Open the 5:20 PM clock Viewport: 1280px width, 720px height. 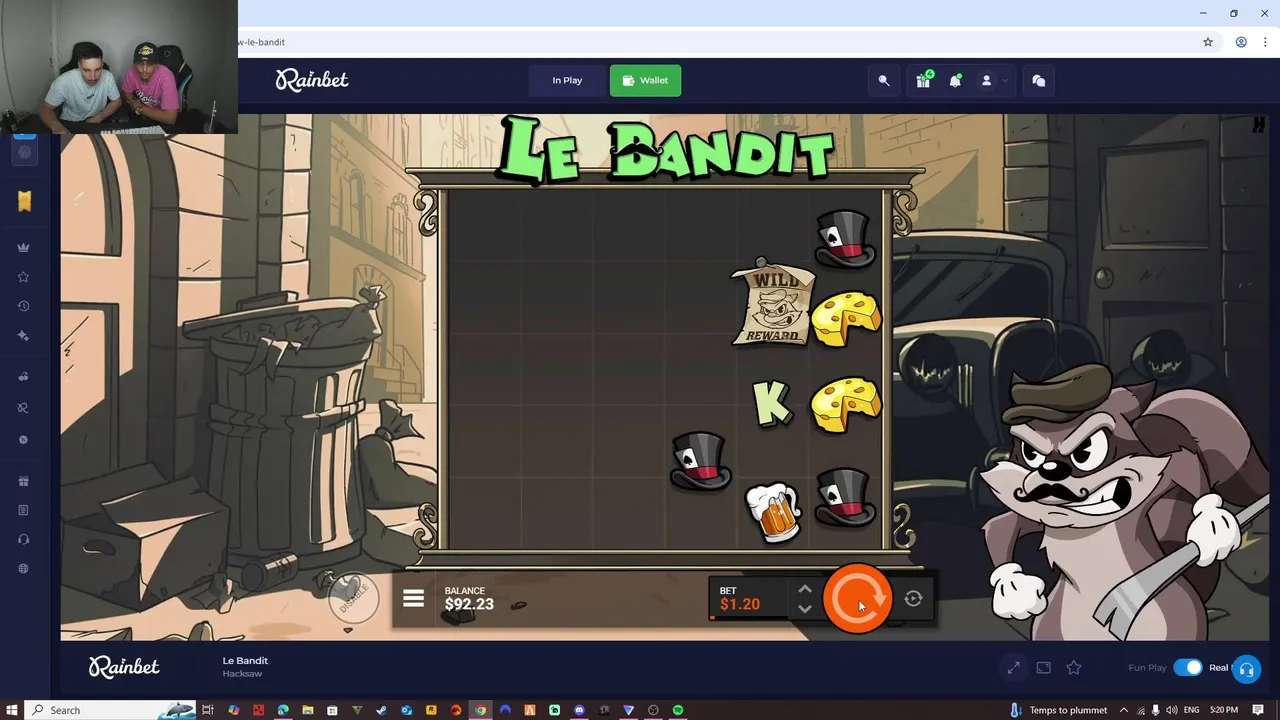pyautogui.click(x=1224, y=710)
